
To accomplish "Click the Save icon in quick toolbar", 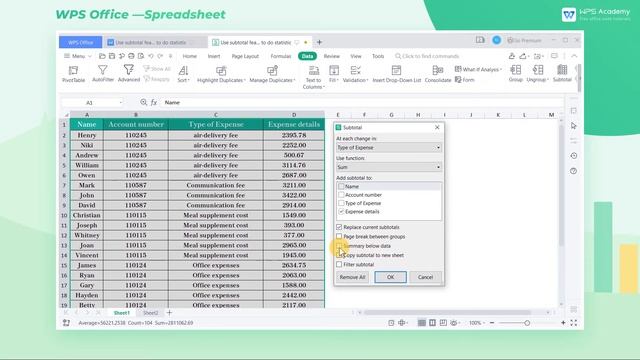I will tap(112, 56).
